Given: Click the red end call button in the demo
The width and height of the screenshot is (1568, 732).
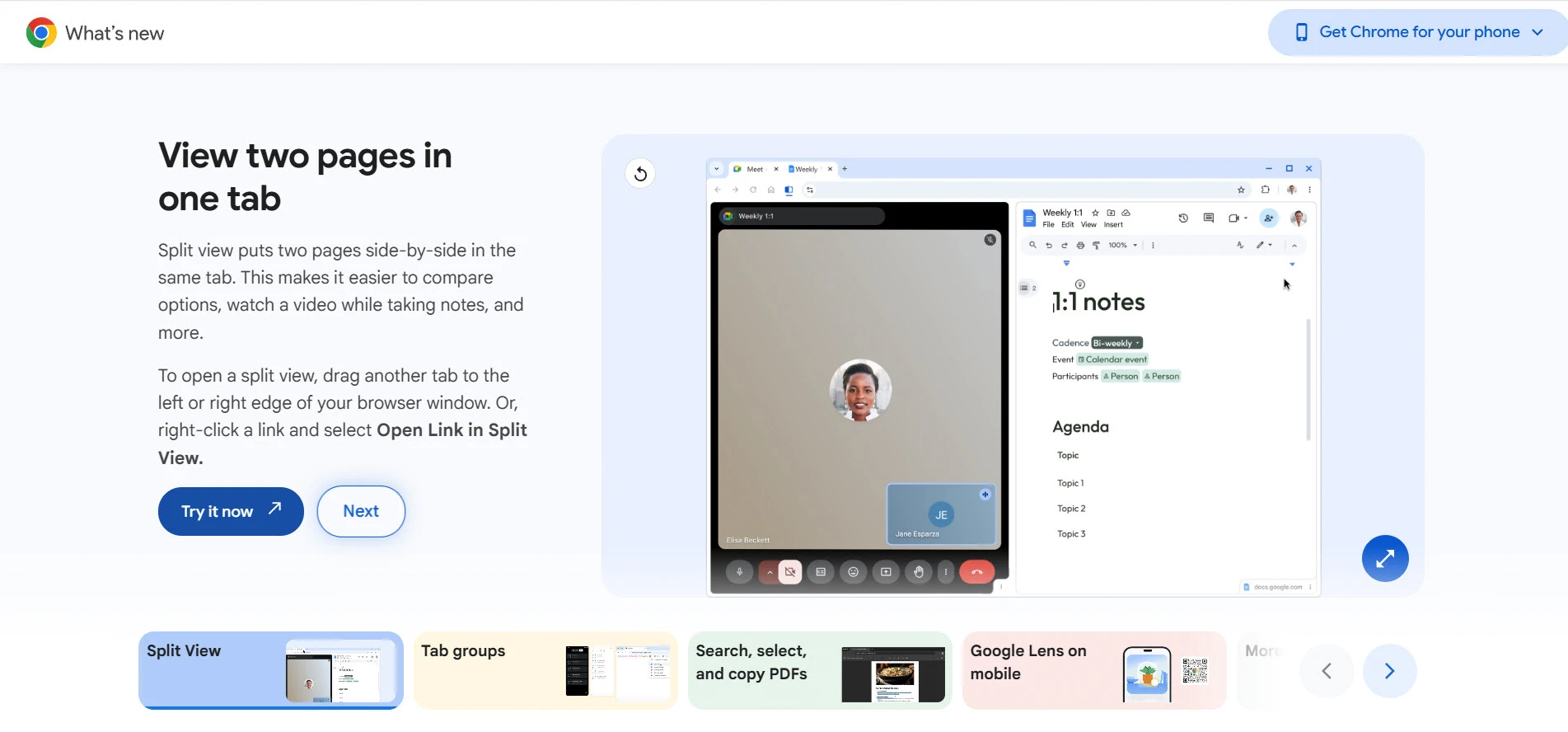Looking at the screenshot, I should click(x=976, y=572).
